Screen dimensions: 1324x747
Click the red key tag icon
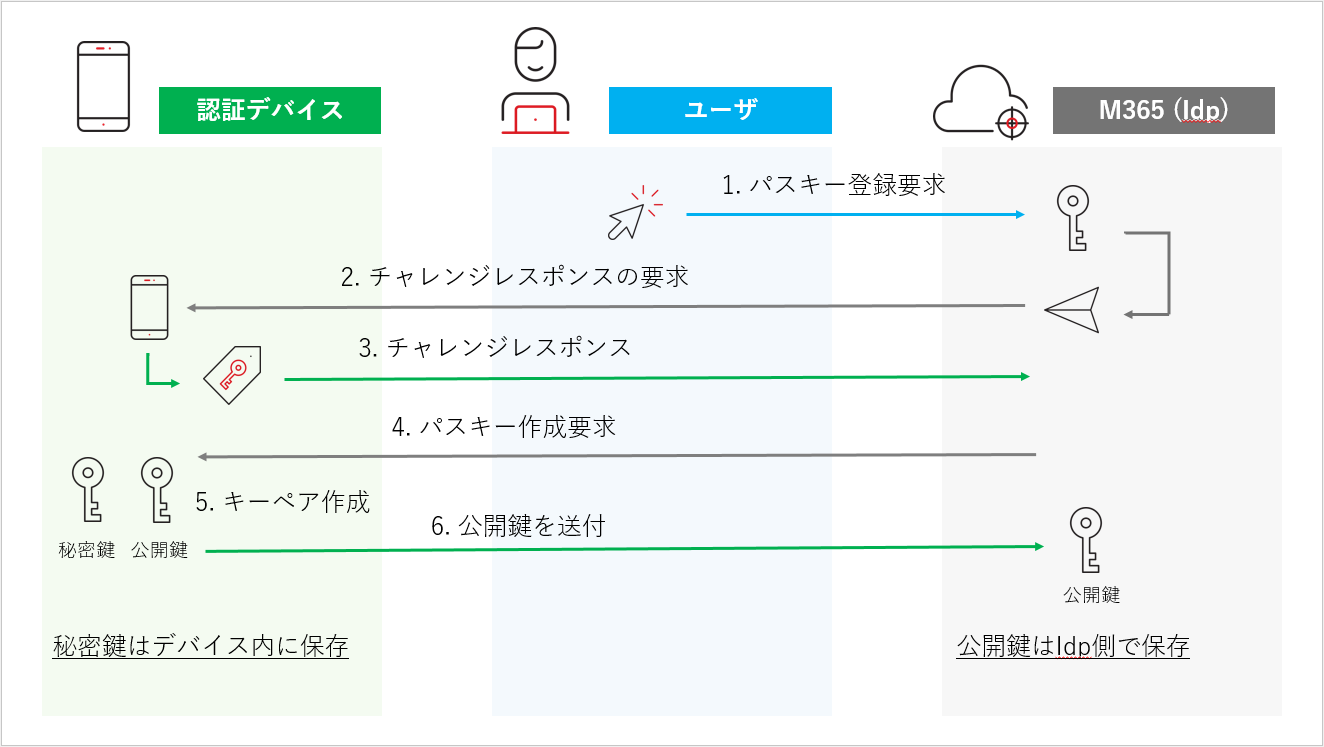pos(233,375)
